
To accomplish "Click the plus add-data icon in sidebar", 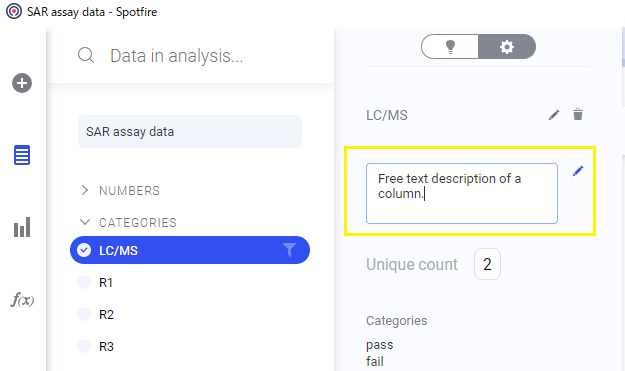I will (x=22, y=83).
